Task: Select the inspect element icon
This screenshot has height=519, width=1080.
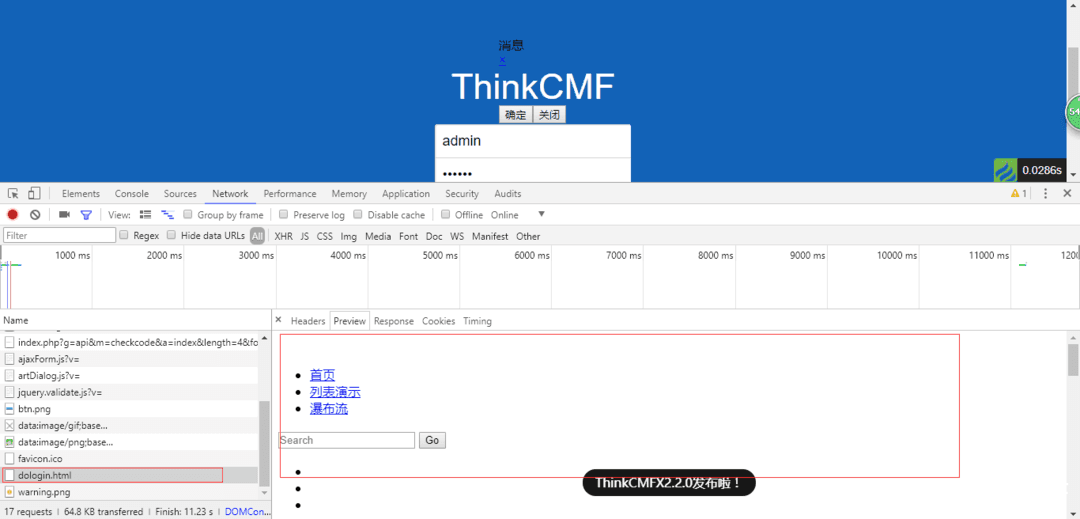Action: 13,193
